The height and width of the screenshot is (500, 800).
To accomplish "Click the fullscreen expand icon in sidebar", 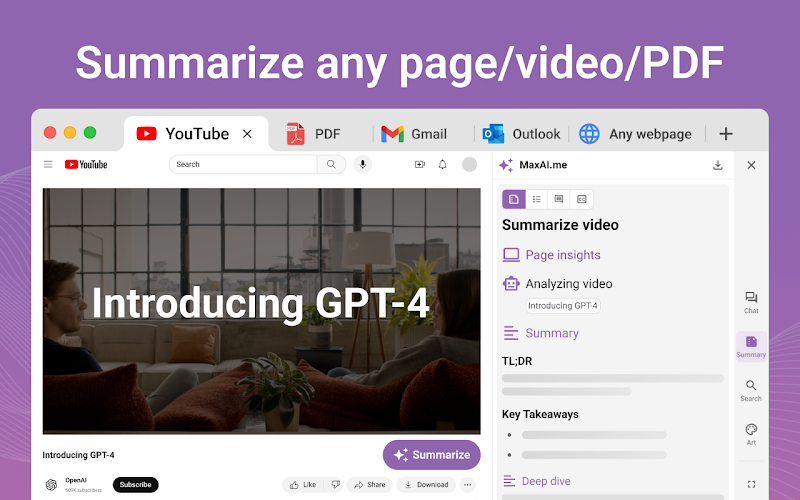I will [x=751, y=484].
